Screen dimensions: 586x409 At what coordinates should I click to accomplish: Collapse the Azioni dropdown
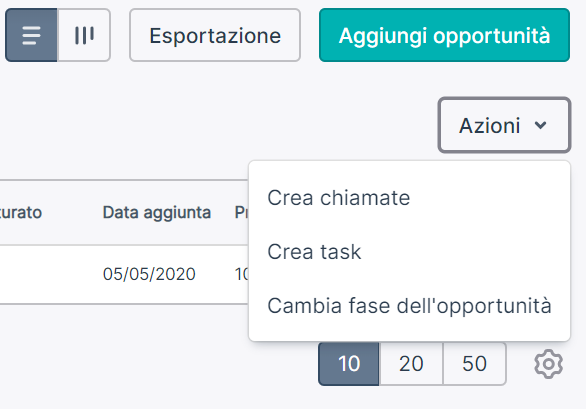coord(504,125)
